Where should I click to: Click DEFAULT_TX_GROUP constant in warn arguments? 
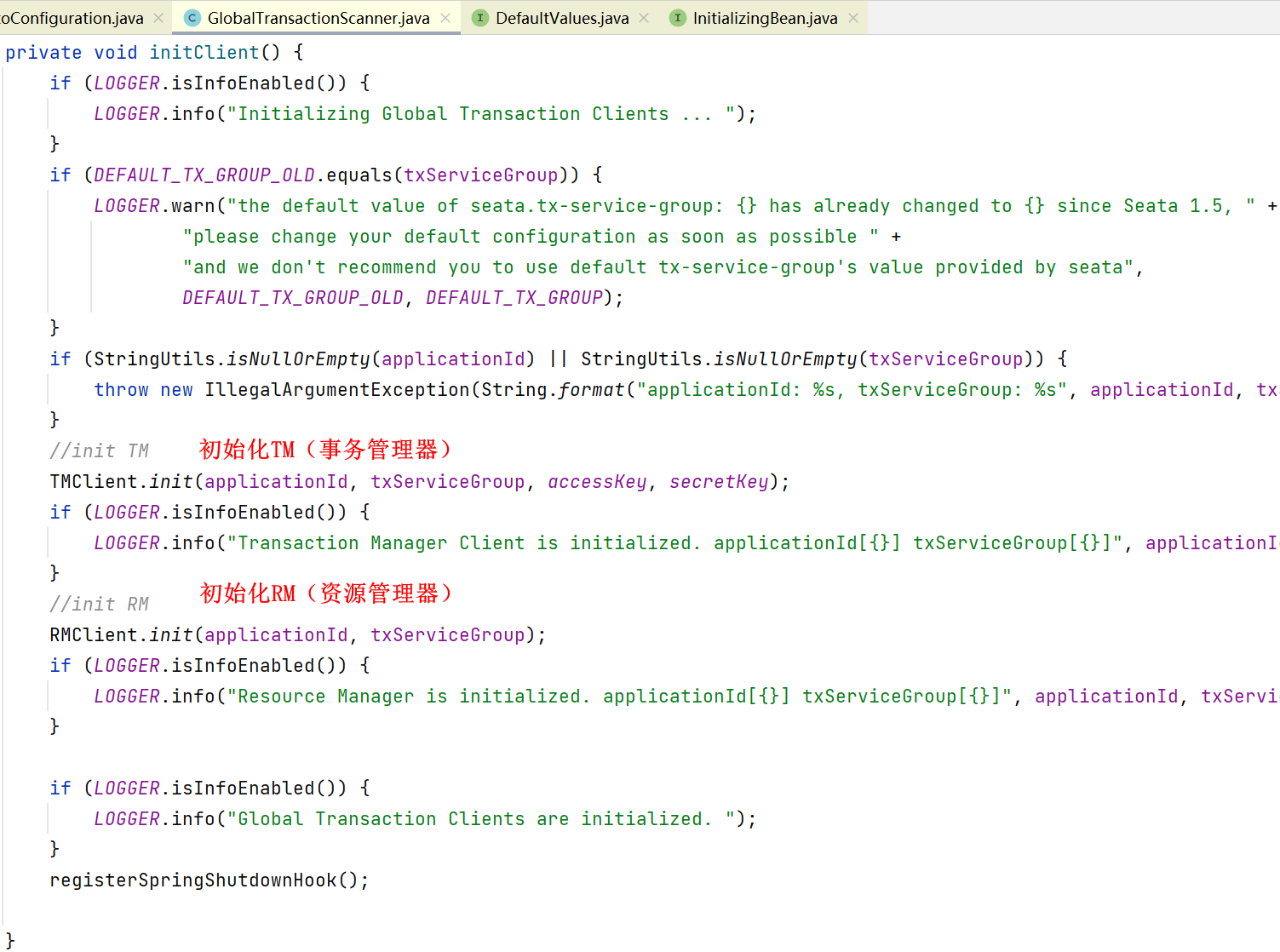click(x=514, y=298)
